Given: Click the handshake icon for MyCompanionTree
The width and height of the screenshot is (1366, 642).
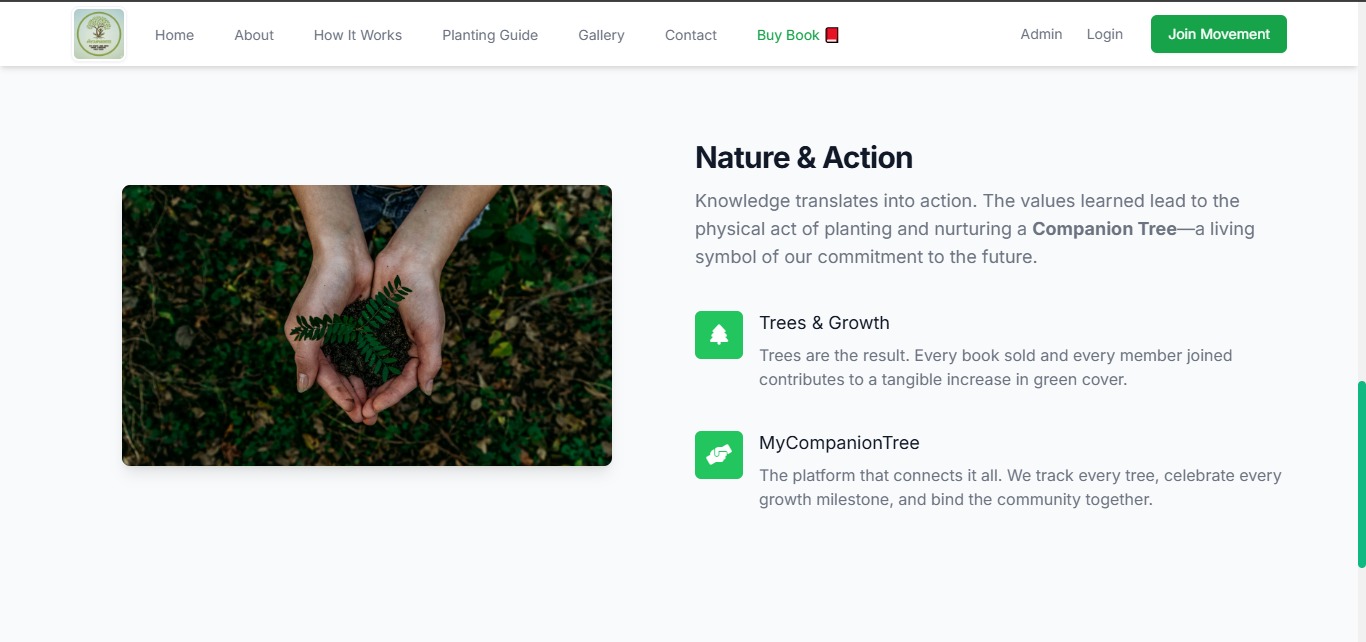Looking at the screenshot, I should point(719,455).
